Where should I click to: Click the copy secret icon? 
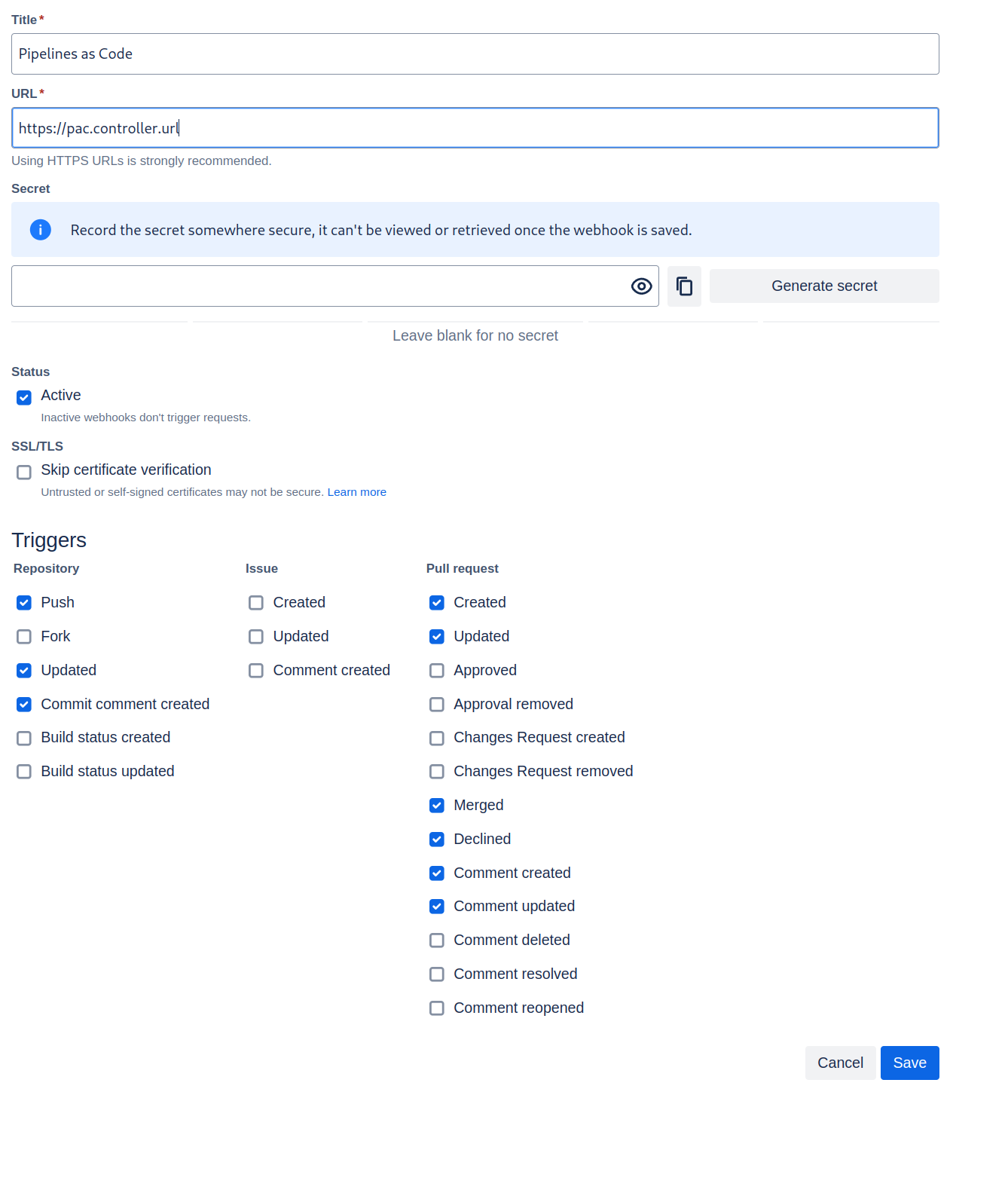click(x=684, y=286)
